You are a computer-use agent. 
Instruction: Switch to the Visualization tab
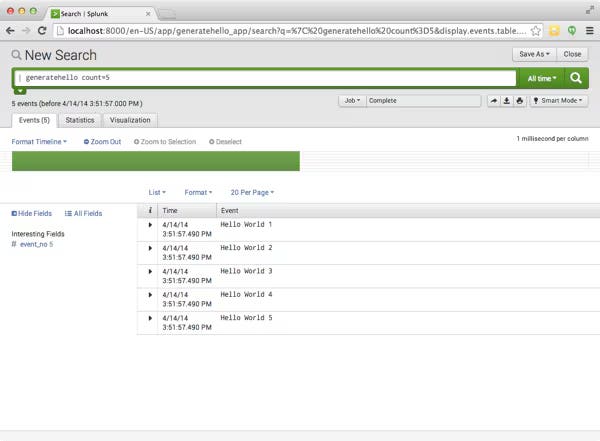130,120
